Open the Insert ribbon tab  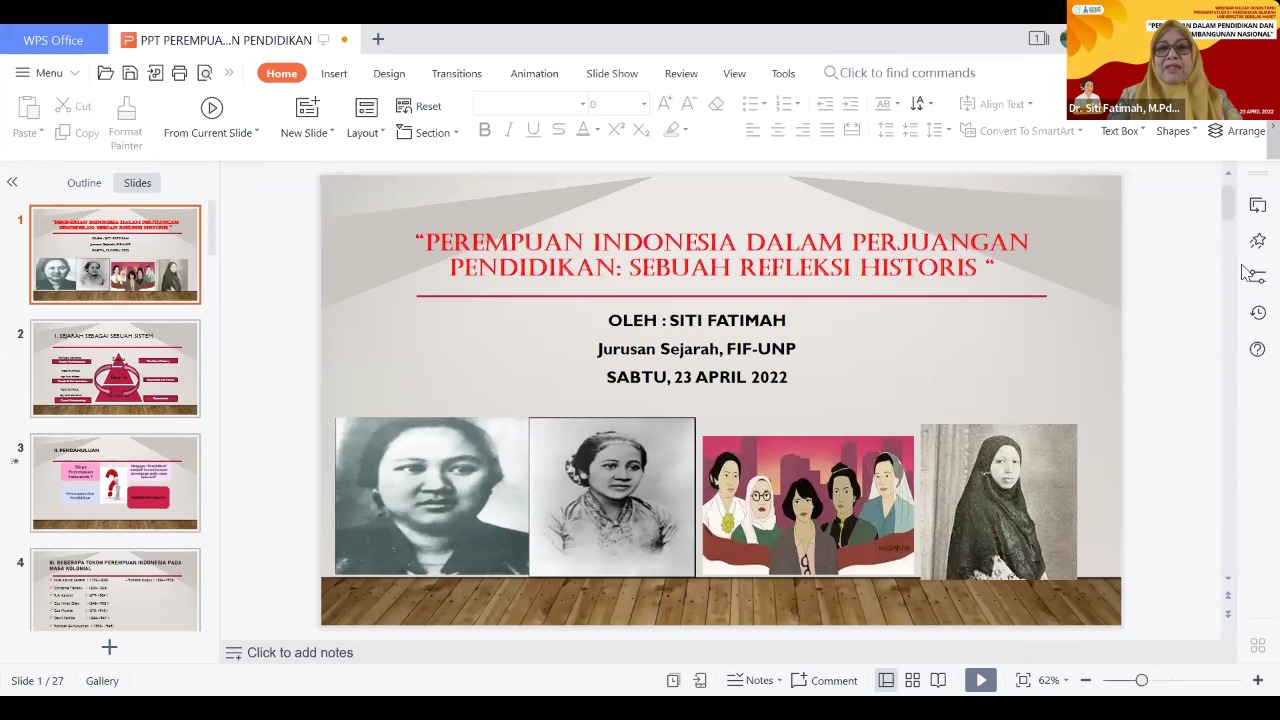[x=334, y=73]
